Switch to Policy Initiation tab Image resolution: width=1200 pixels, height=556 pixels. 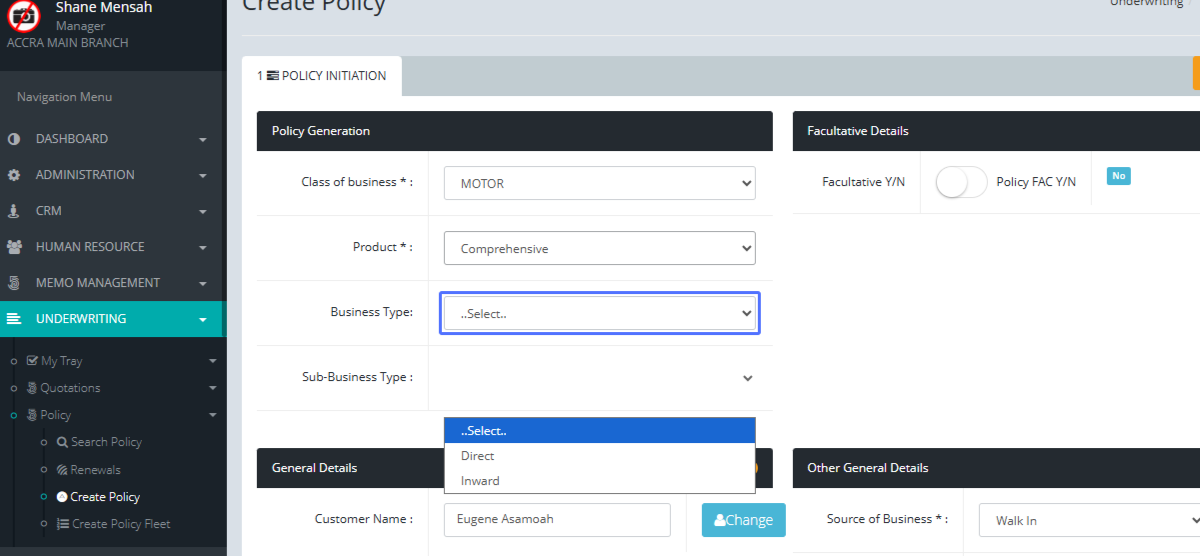pyautogui.click(x=321, y=76)
